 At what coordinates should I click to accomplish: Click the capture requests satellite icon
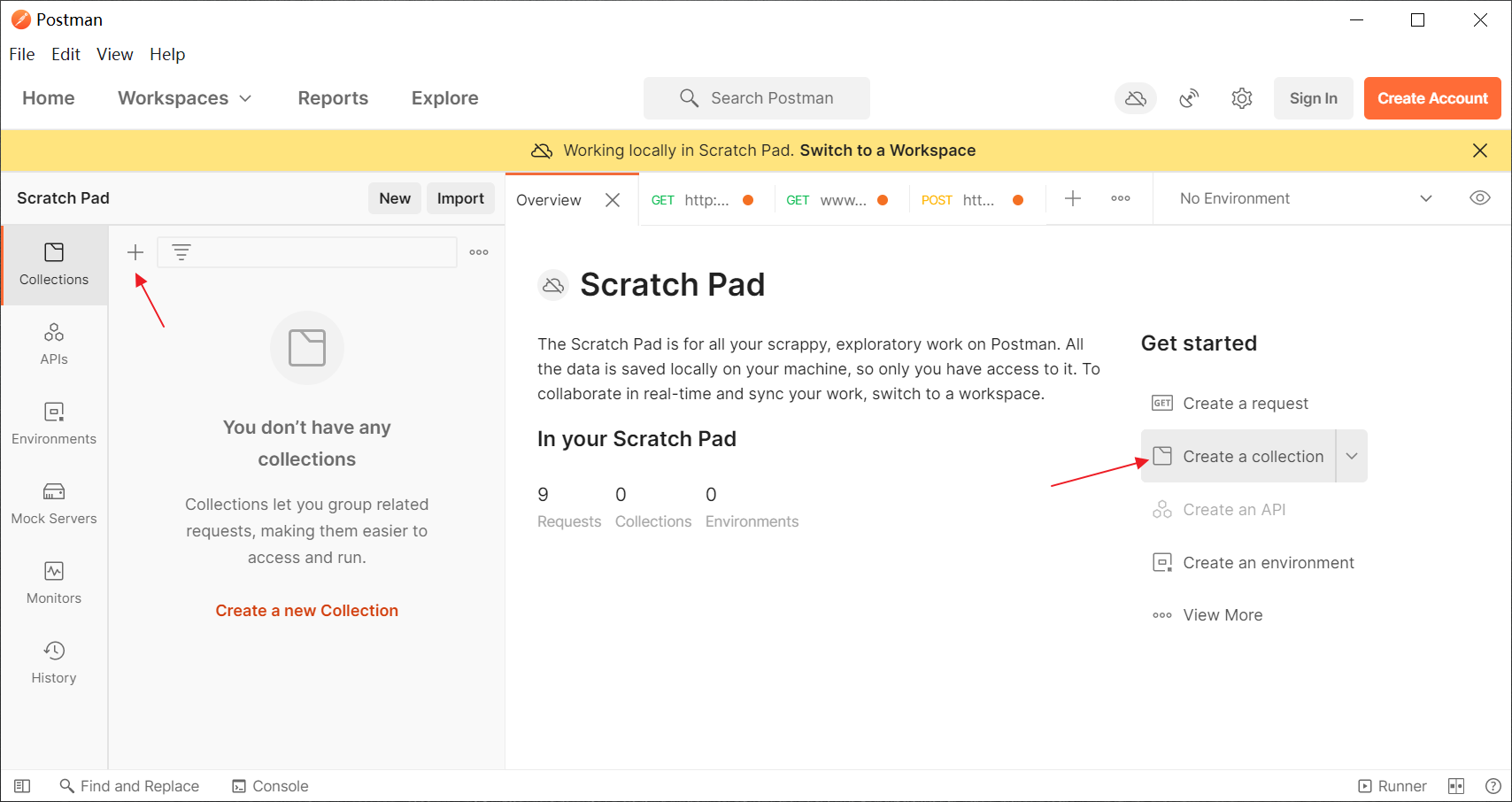[x=1189, y=98]
